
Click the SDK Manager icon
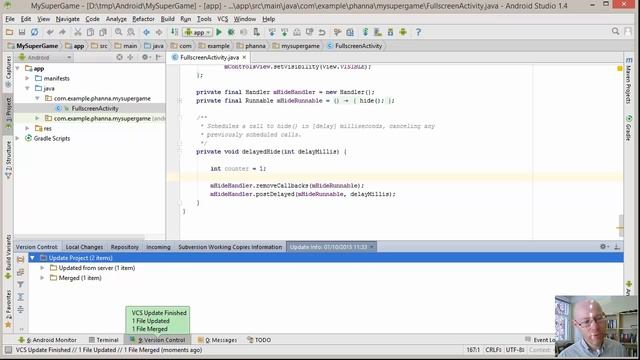coord(391,32)
